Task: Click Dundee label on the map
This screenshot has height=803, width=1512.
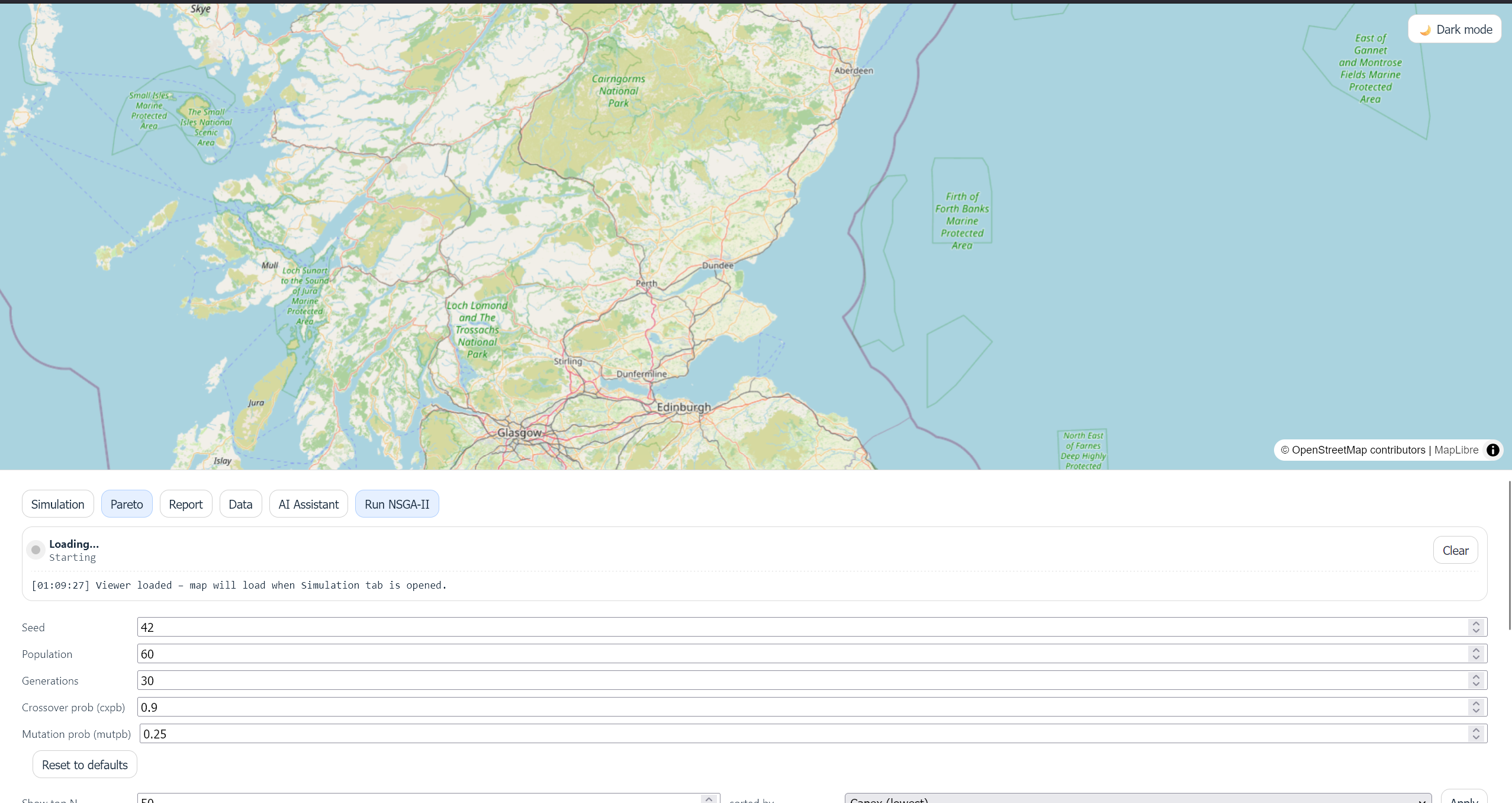Action: (718, 265)
